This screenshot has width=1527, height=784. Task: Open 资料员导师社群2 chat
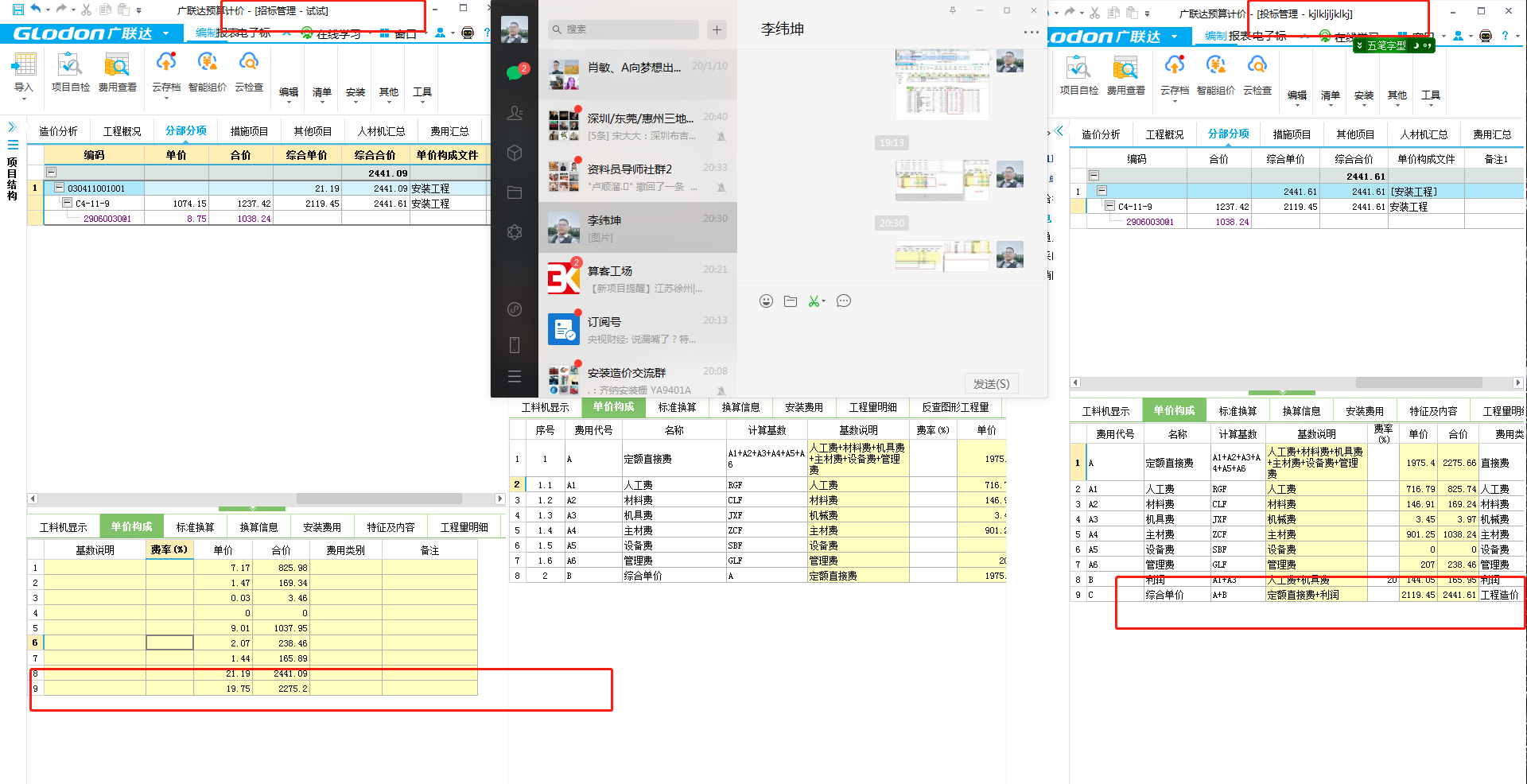tap(638, 177)
